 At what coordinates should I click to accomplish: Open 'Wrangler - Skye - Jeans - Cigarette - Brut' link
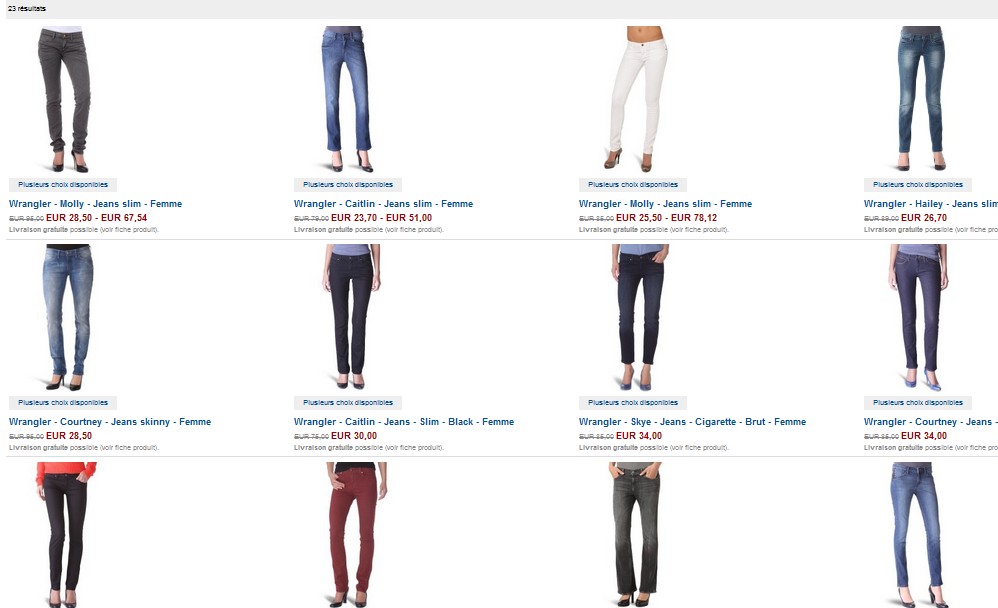tap(692, 421)
